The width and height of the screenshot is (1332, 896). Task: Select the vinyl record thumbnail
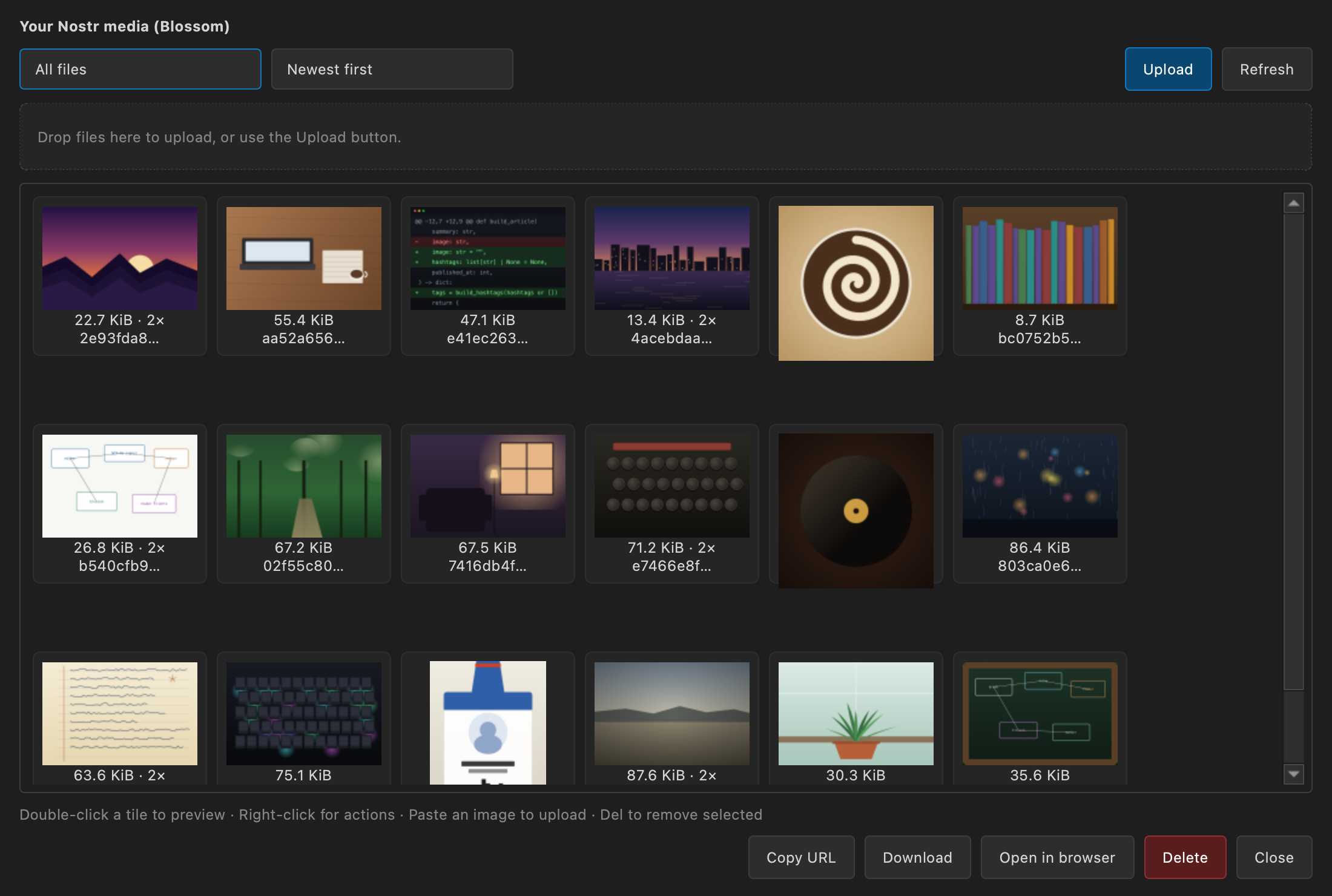pyautogui.click(x=856, y=511)
